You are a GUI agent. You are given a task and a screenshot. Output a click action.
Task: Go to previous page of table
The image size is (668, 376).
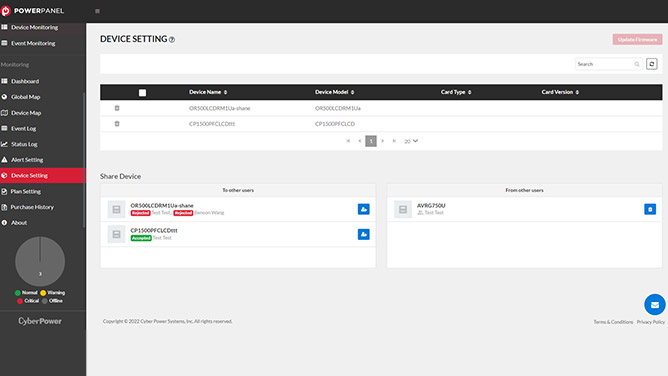coord(360,141)
